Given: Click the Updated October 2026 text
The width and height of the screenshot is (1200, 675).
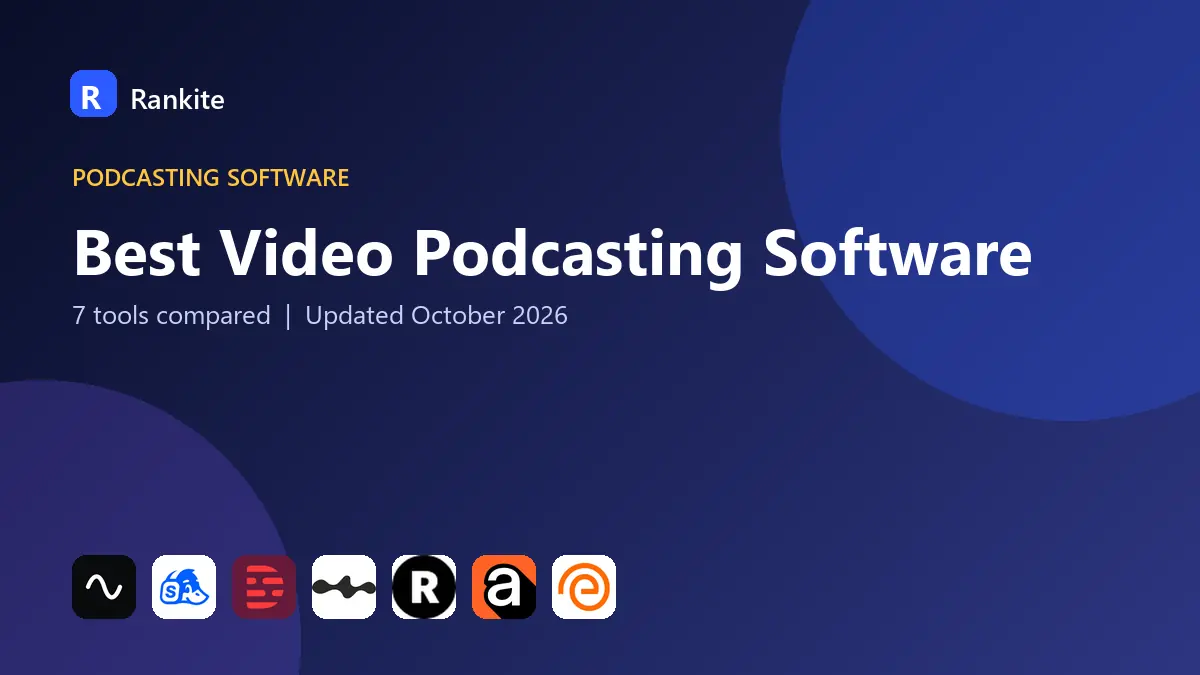Looking at the screenshot, I should [436, 316].
